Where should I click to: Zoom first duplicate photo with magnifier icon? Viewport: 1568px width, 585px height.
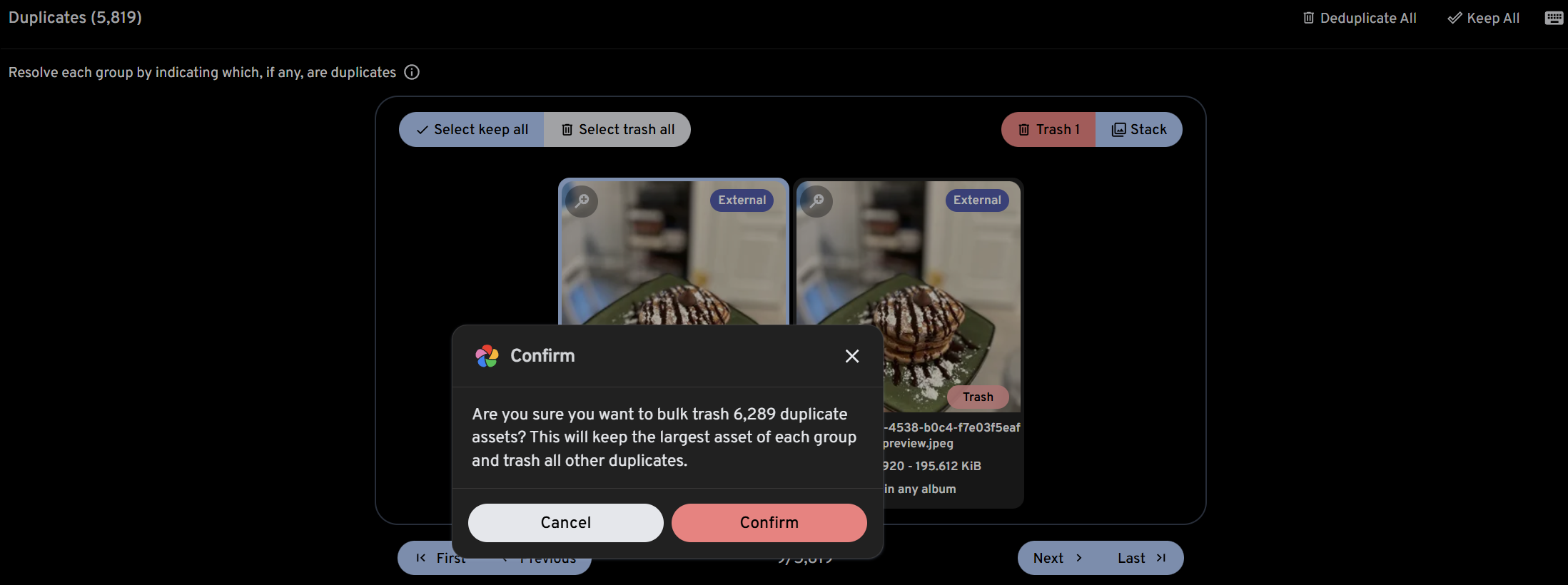pyautogui.click(x=582, y=201)
